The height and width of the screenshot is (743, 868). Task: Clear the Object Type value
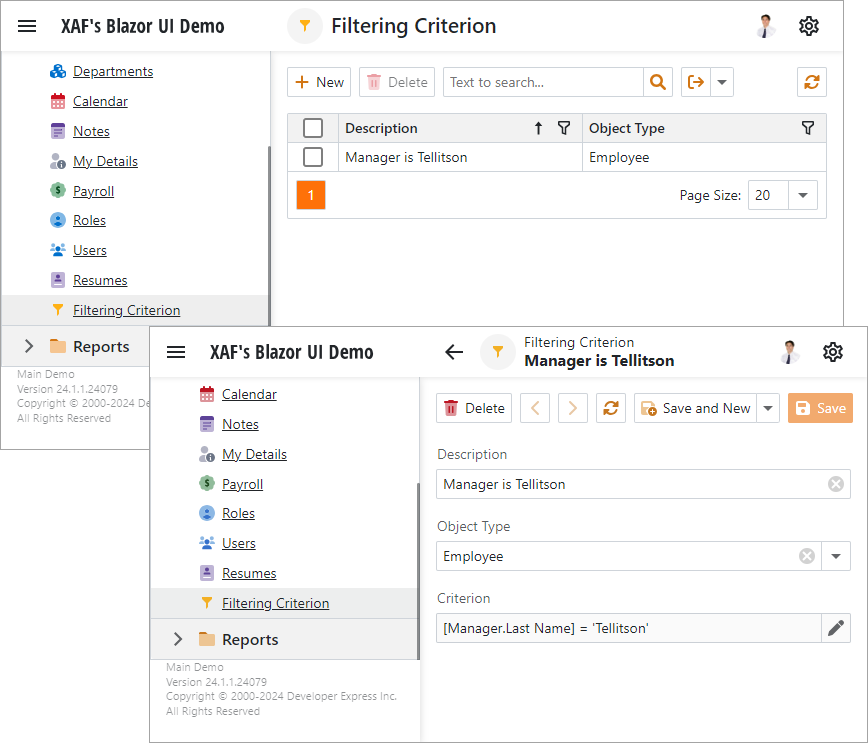click(807, 556)
